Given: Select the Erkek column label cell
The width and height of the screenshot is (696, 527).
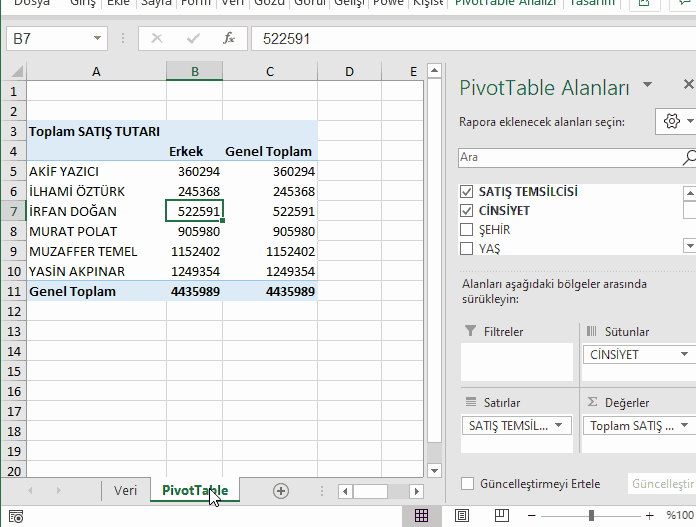Looking at the screenshot, I should pyautogui.click(x=194, y=151).
